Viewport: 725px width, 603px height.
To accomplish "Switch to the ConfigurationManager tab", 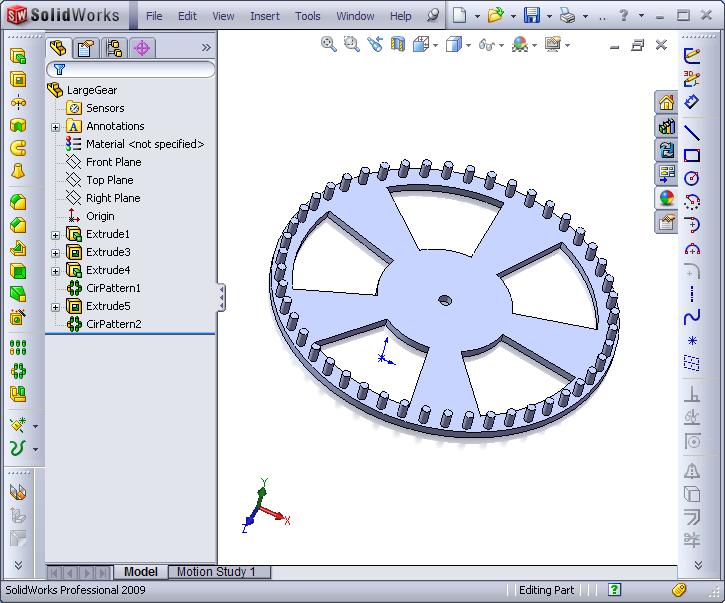I will pos(114,48).
